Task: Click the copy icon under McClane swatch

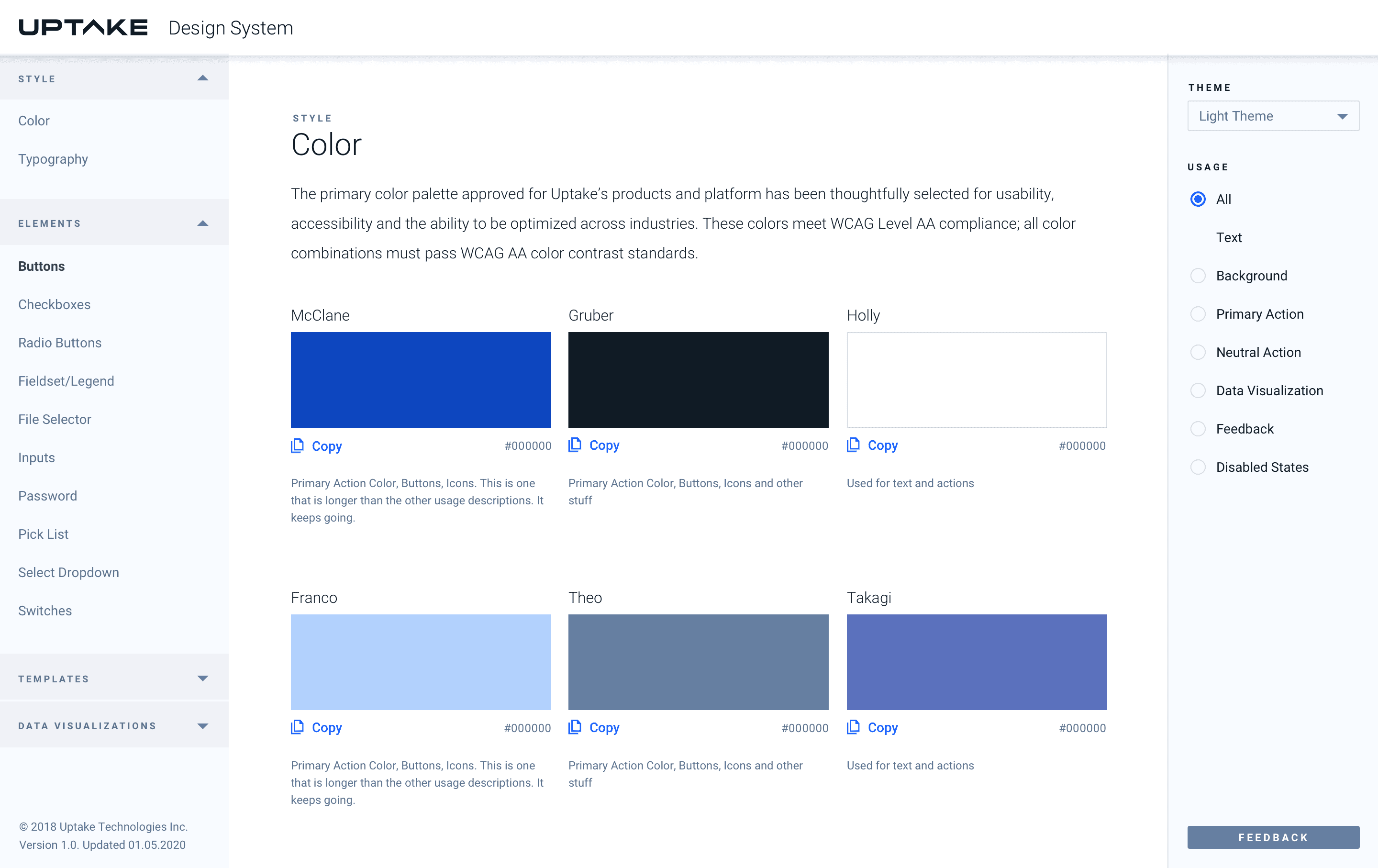Action: tap(297, 446)
